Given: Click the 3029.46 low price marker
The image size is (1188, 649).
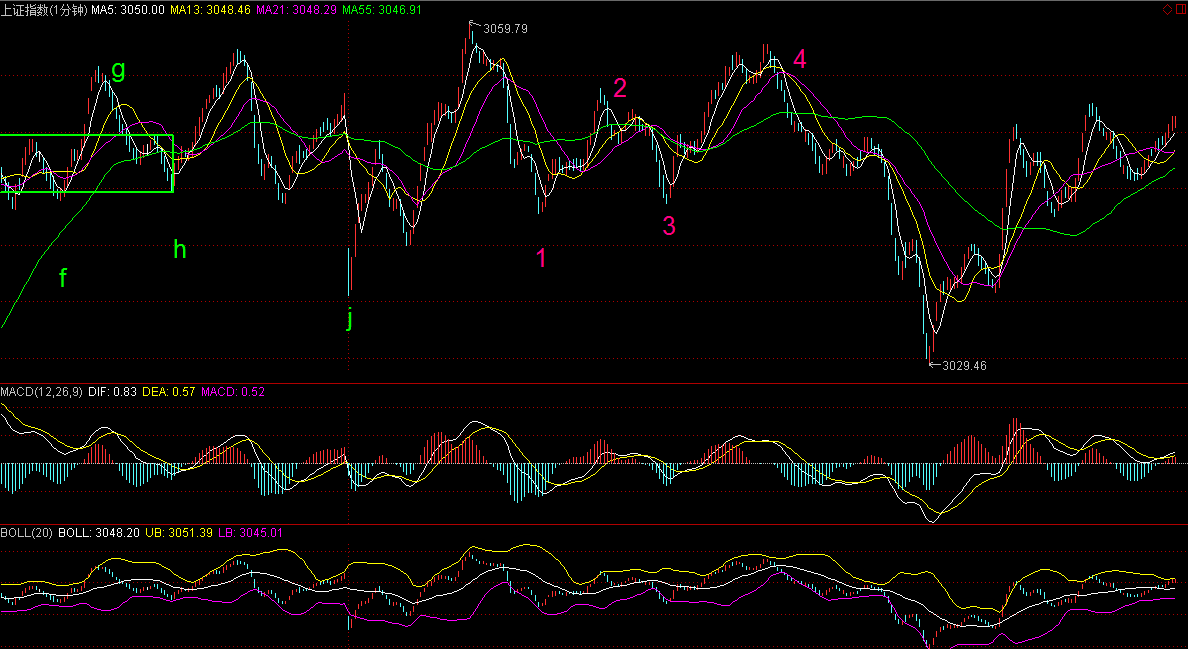Looking at the screenshot, I should click(964, 365).
